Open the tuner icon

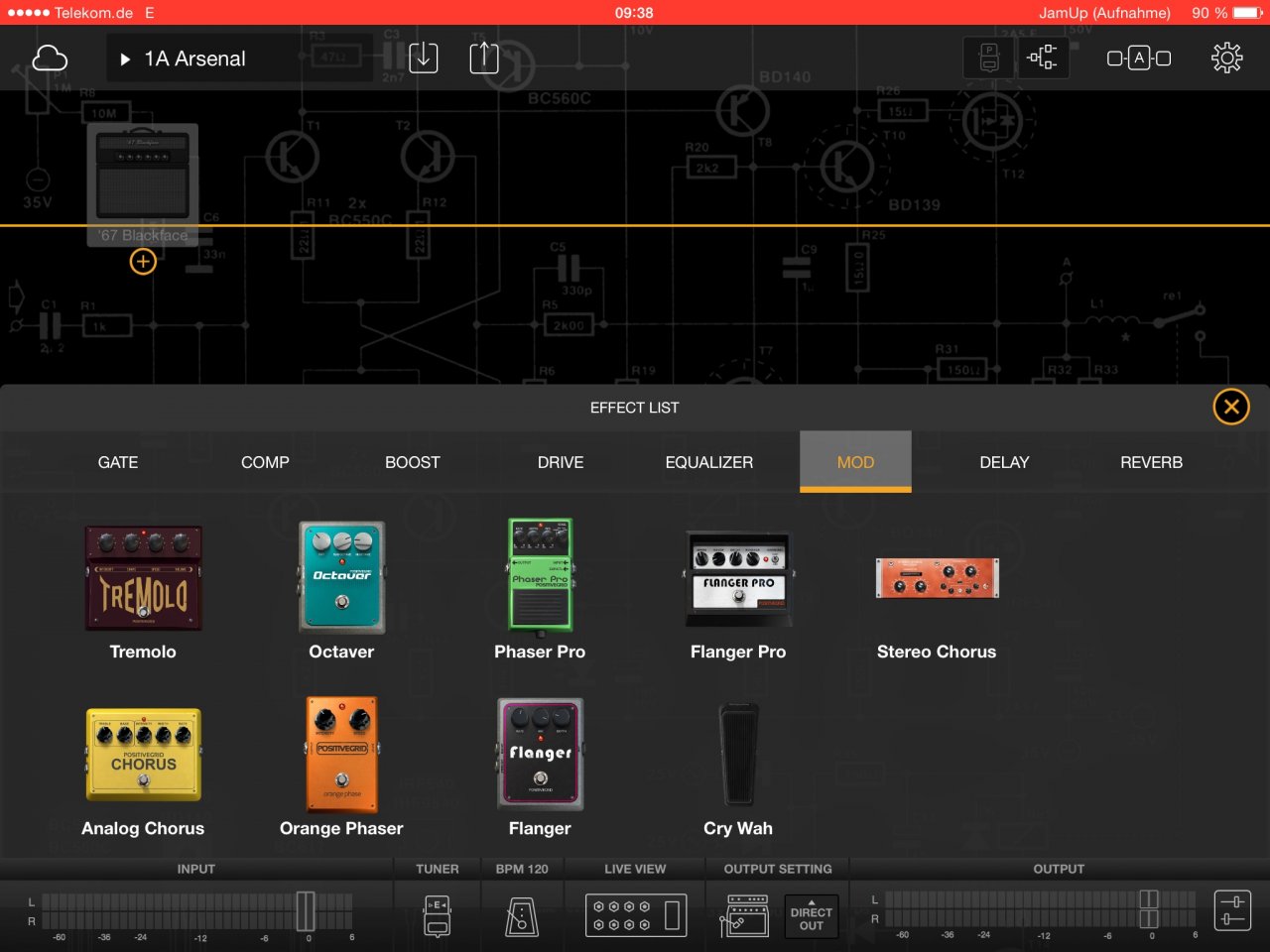point(438,916)
